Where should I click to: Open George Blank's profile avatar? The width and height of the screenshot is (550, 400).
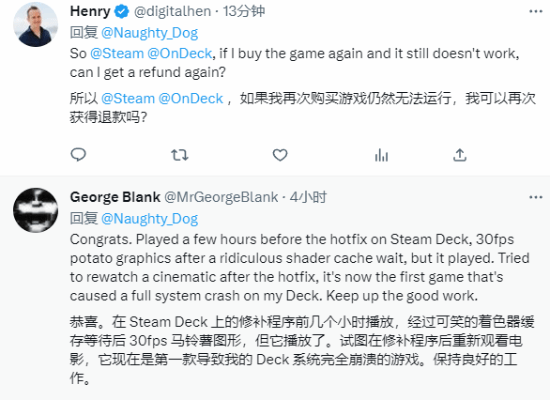pyautogui.click(x=35, y=210)
